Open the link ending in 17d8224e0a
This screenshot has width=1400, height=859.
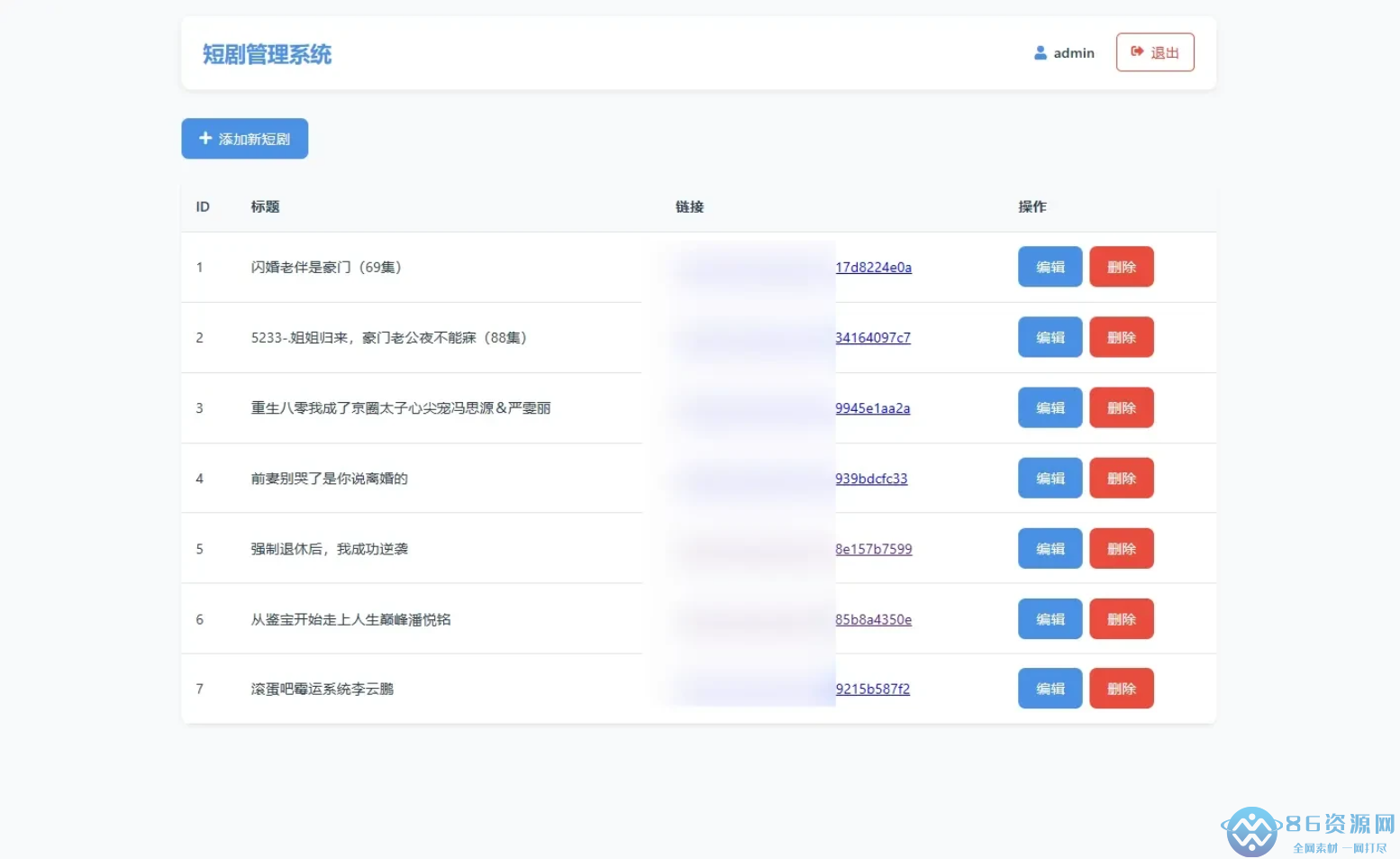pos(873,268)
